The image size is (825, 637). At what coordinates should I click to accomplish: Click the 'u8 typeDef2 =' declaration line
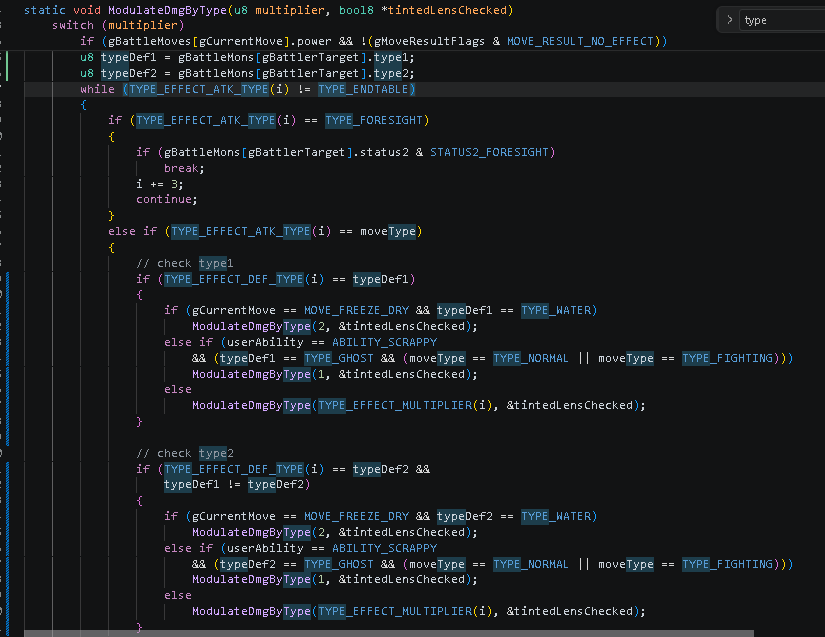click(247, 73)
